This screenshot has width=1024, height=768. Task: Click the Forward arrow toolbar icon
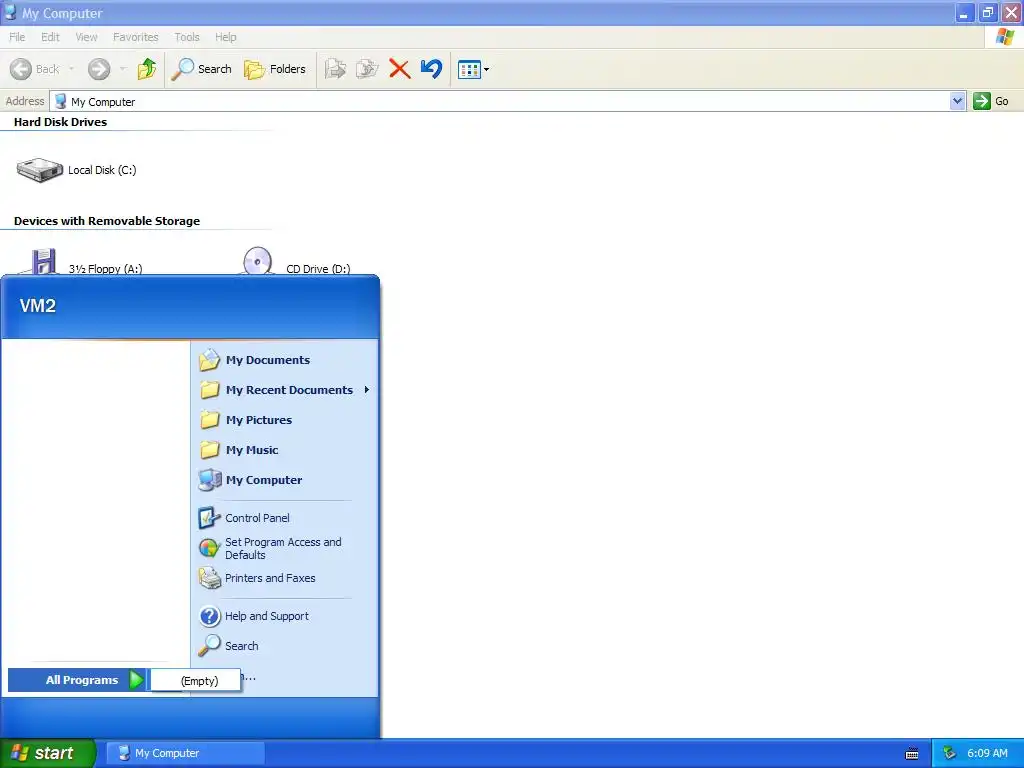pos(99,69)
